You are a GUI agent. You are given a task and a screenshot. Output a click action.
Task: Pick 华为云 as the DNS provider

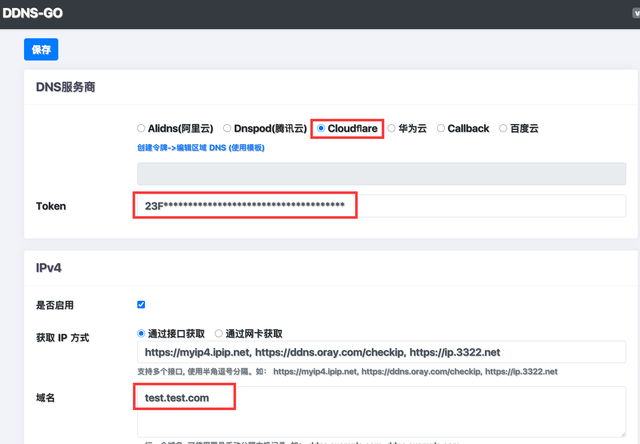coord(392,129)
